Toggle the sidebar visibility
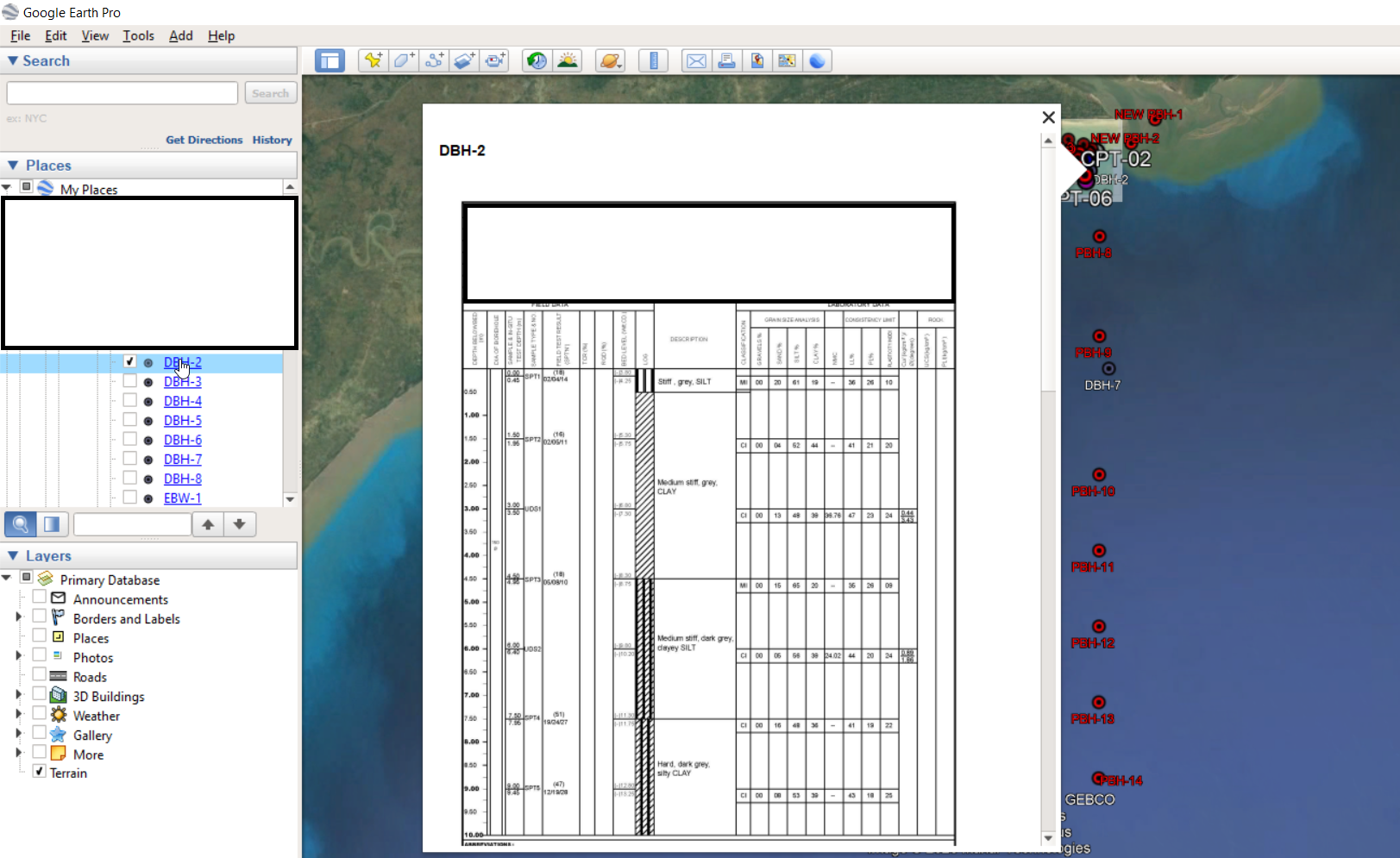The height and width of the screenshot is (858, 1400). (x=329, y=60)
